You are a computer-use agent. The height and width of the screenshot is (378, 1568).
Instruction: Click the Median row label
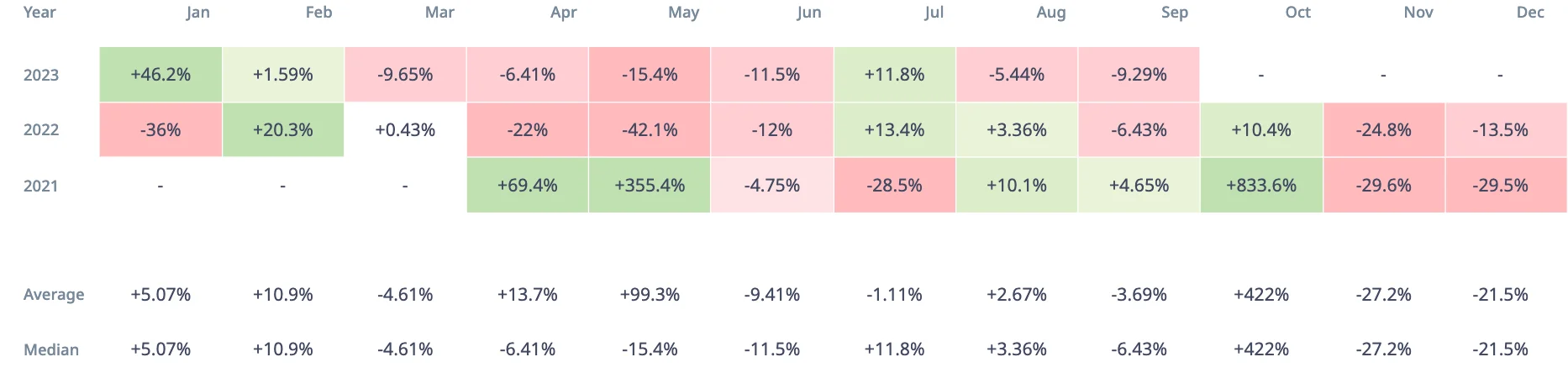click(51, 349)
